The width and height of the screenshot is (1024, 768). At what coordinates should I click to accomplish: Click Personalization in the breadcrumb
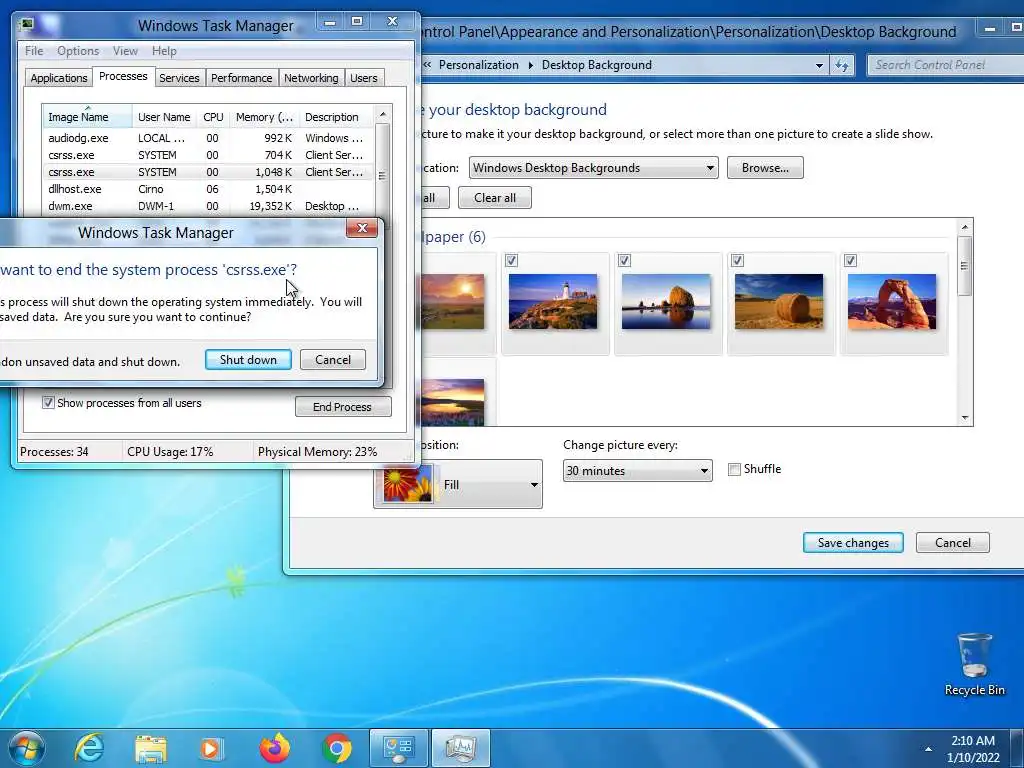tap(479, 65)
